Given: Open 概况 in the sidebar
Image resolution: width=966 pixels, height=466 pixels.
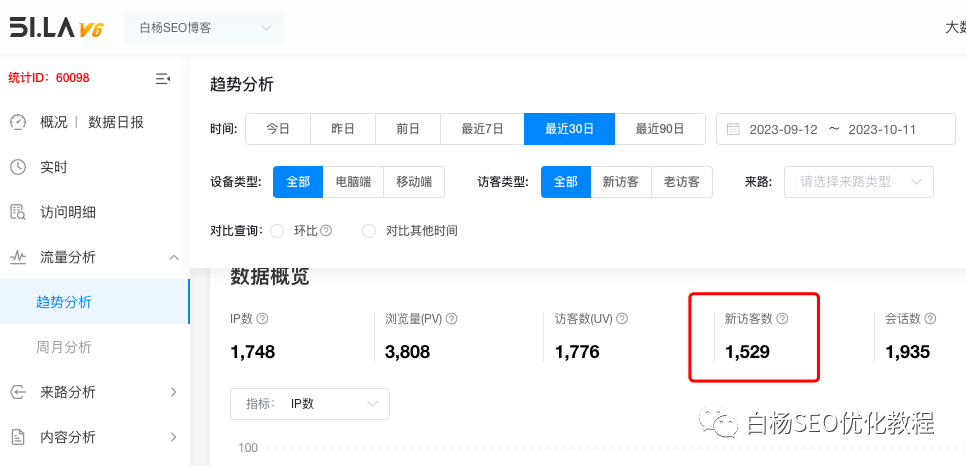Looking at the screenshot, I should 54,122.
